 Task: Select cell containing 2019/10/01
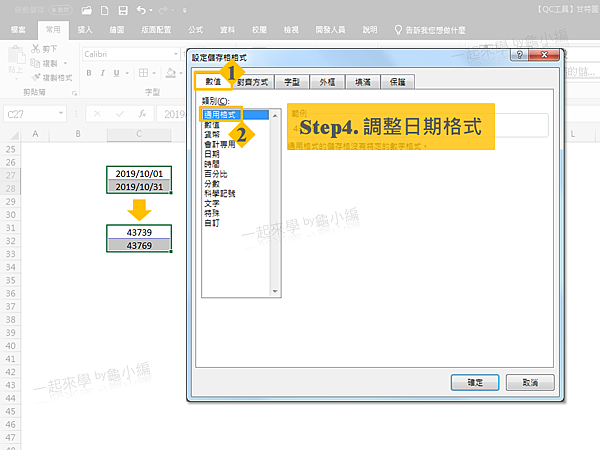coord(139,173)
